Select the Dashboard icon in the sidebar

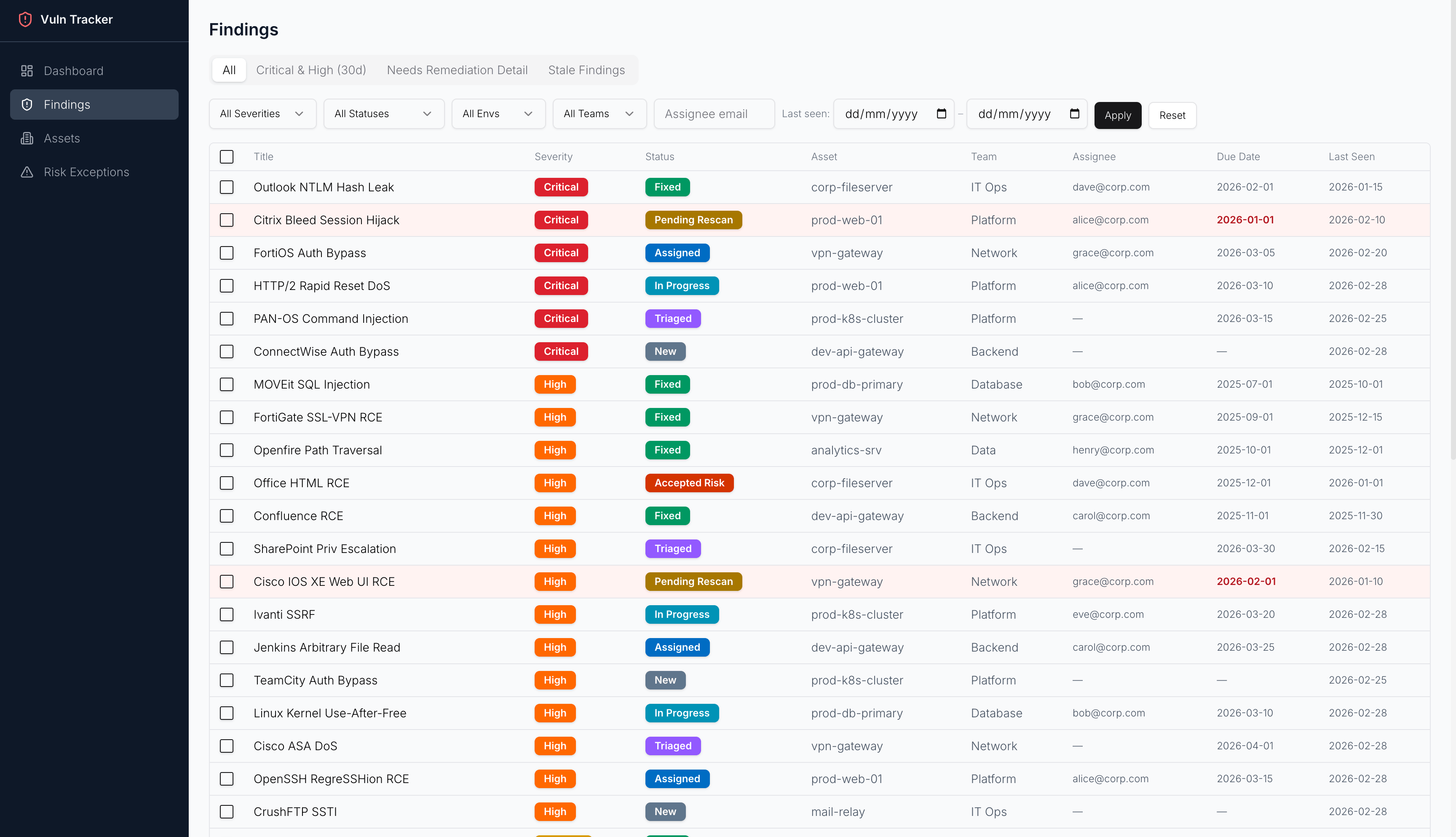point(27,71)
